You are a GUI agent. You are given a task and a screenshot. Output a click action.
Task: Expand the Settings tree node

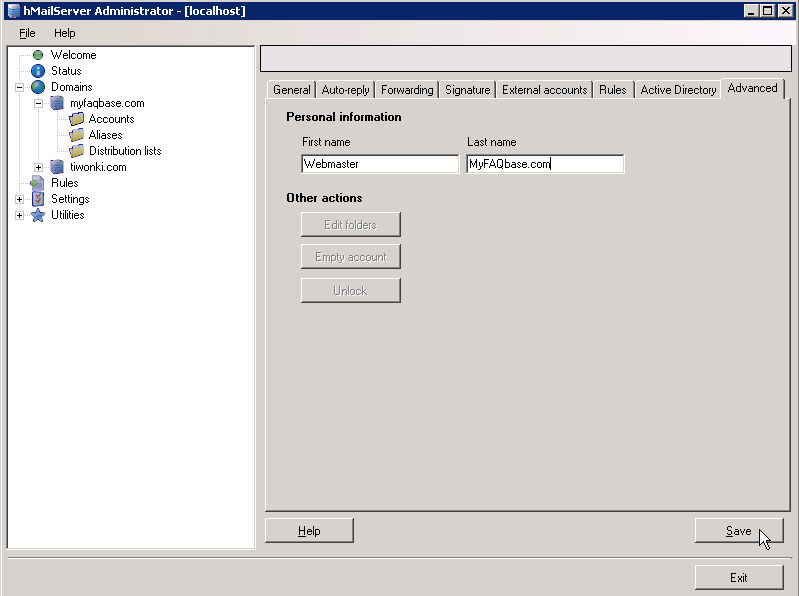[x=19, y=199]
